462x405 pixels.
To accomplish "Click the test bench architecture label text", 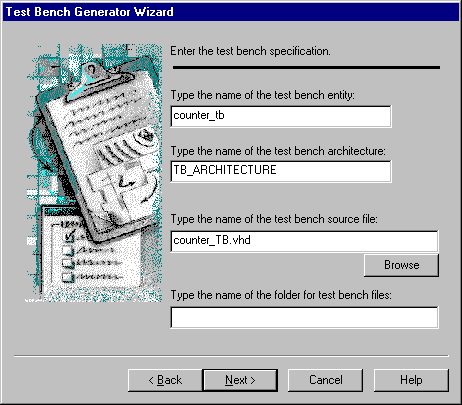I will coord(278,151).
